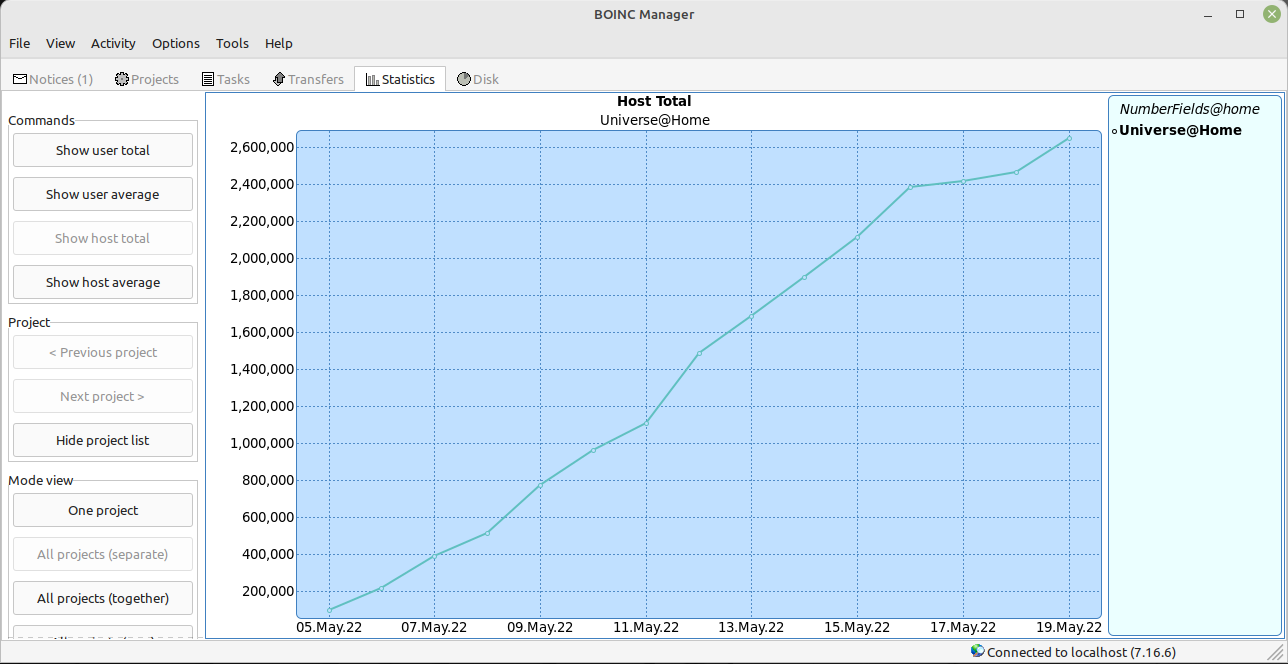Viewport: 1288px width, 664px height.
Task: Click the Transfers arrows icon
Action: (x=279, y=79)
